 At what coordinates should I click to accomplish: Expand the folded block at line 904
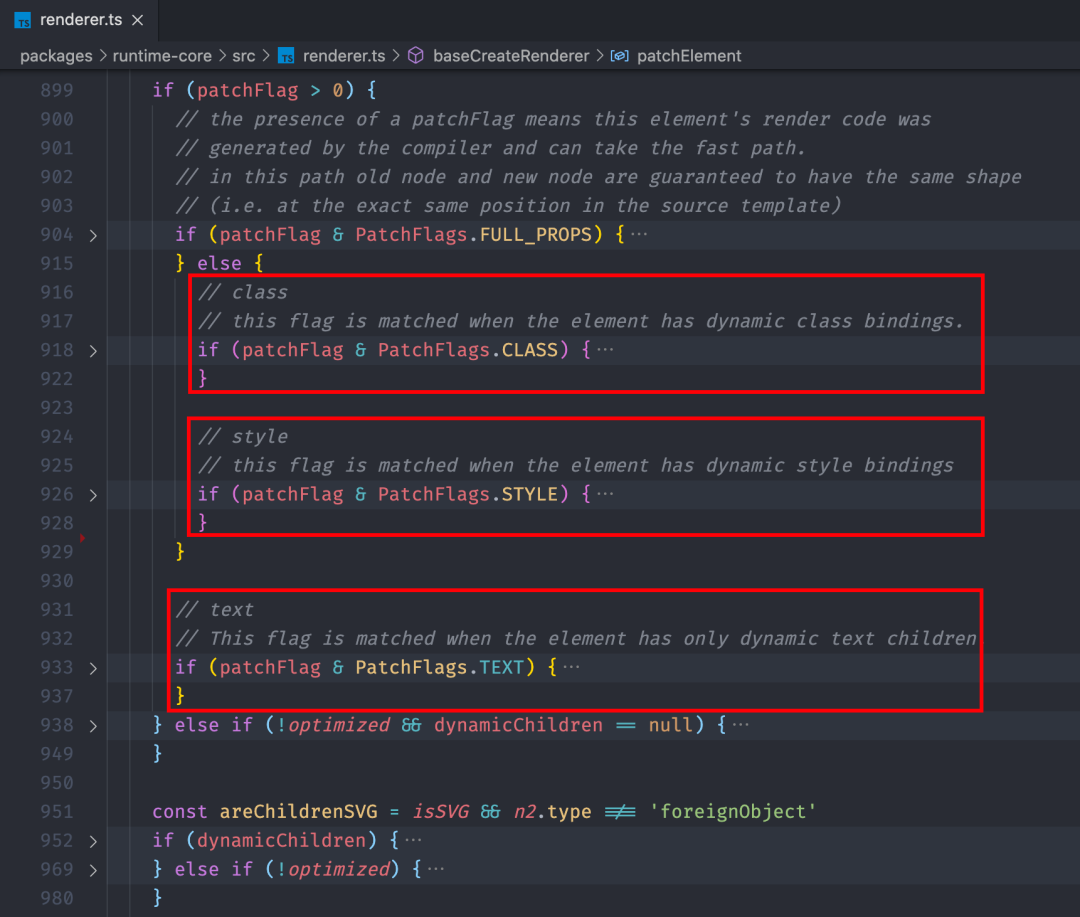click(93, 236)
